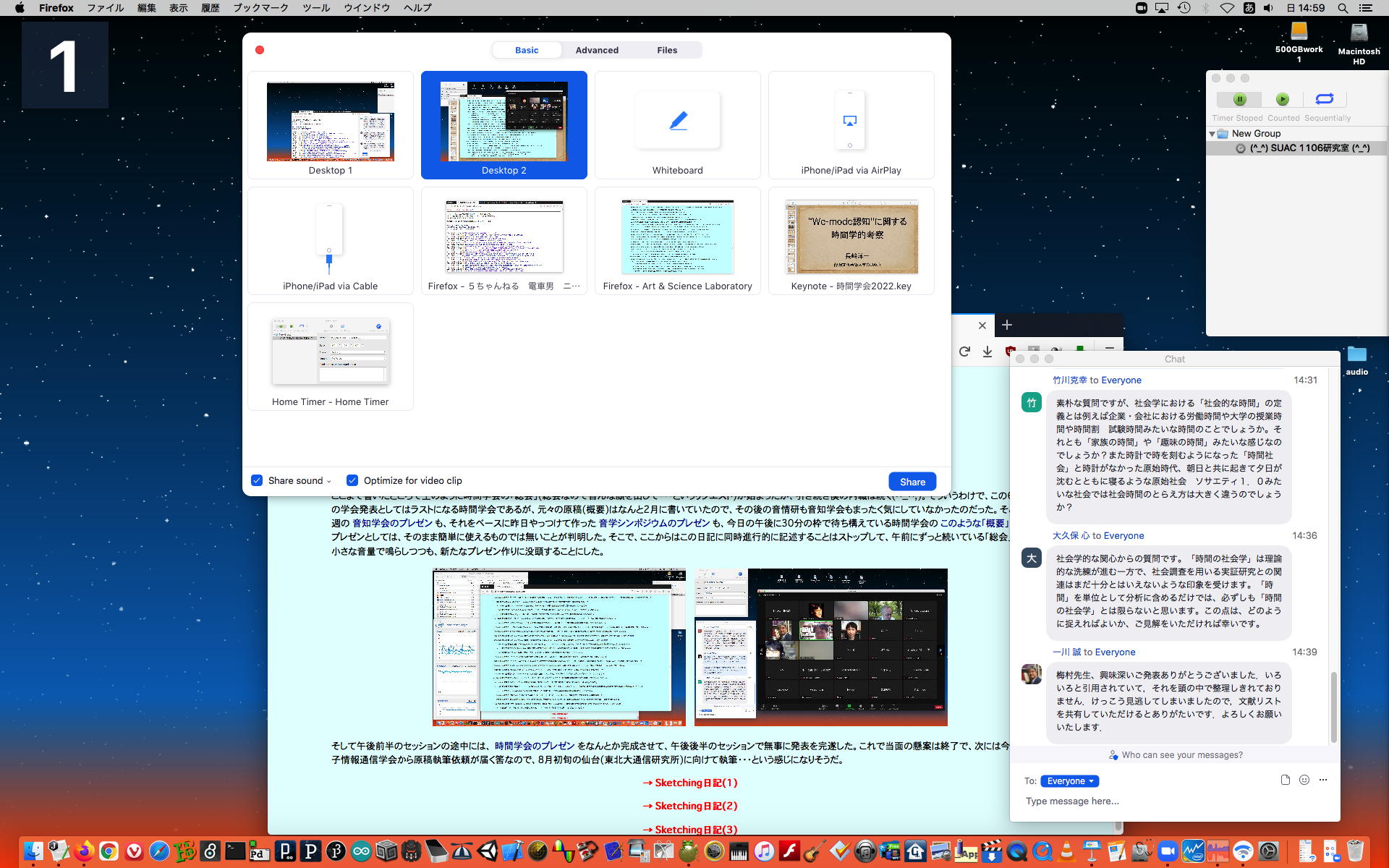Image resolution: width=1389 pixels, height=868 pixels.
Task: Switch to the Advanced tab
Action: [597, 50]
